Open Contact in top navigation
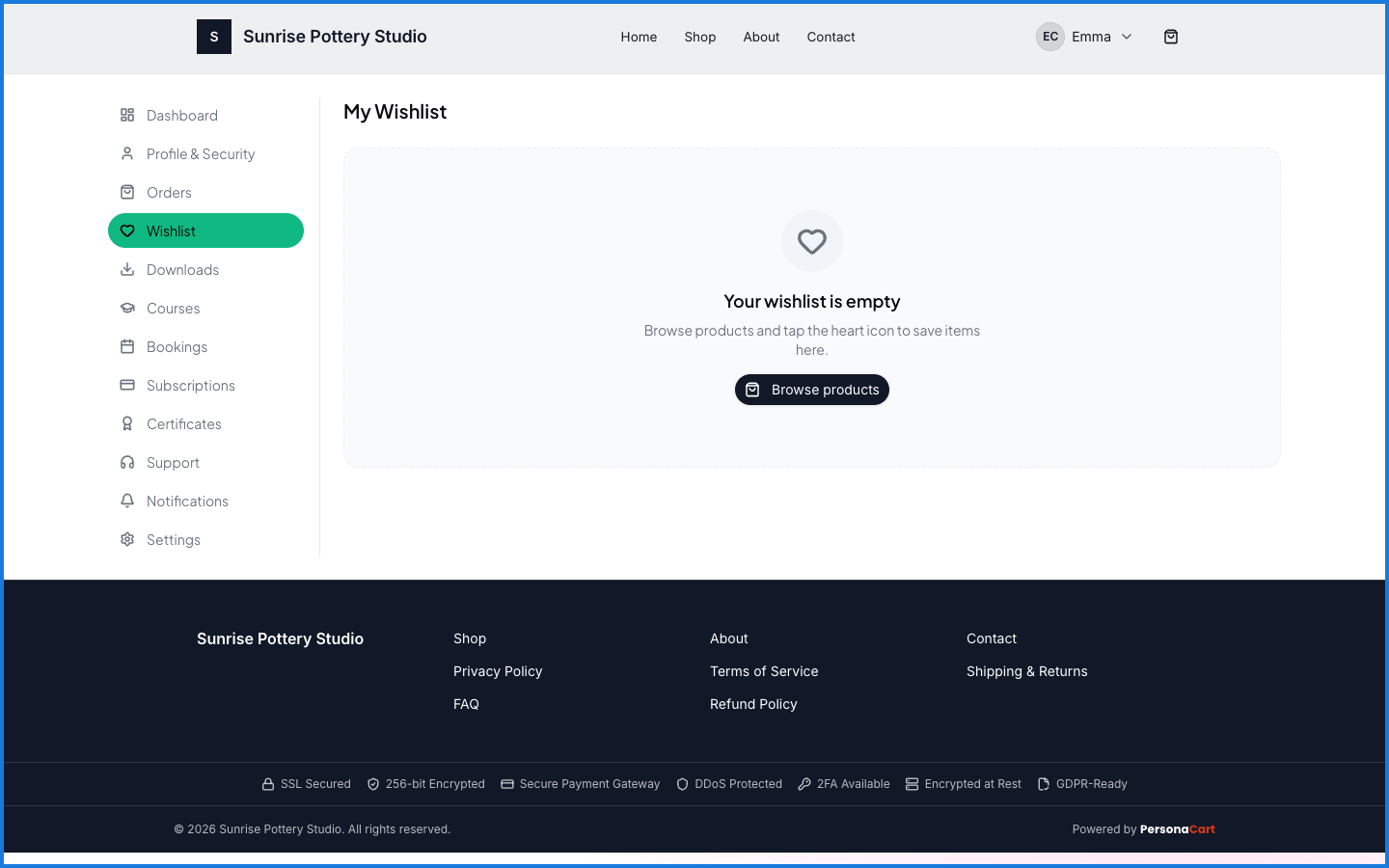1389x868 pixels. (831, 37)
